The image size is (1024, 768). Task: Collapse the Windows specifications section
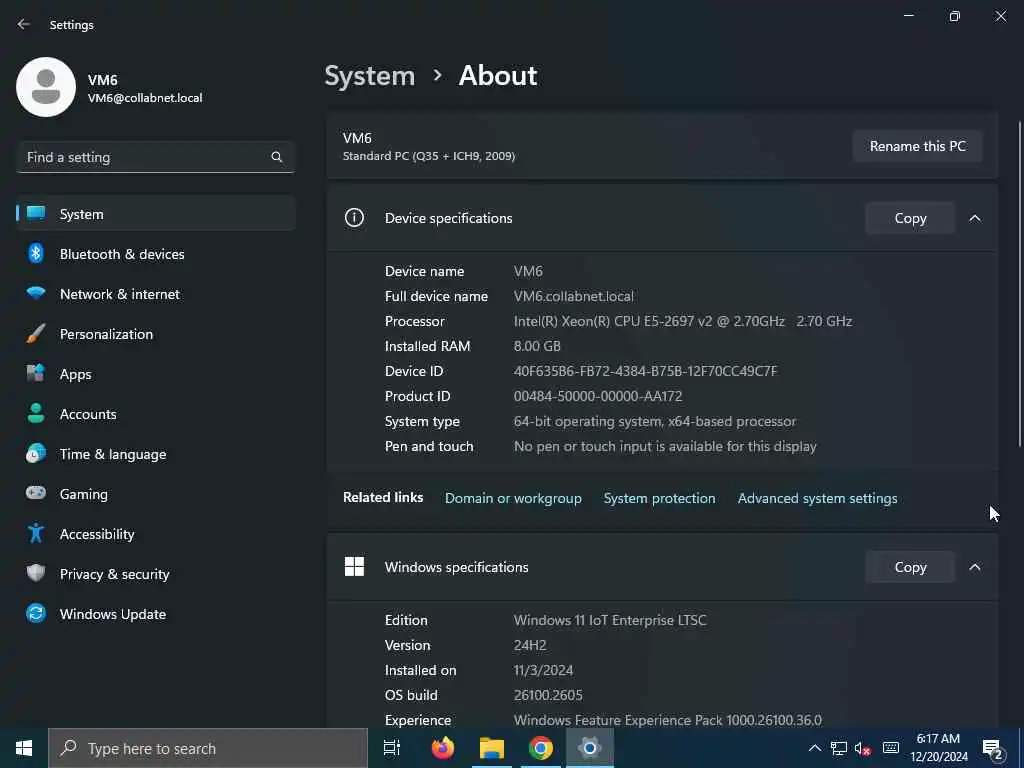pos(974,567)
